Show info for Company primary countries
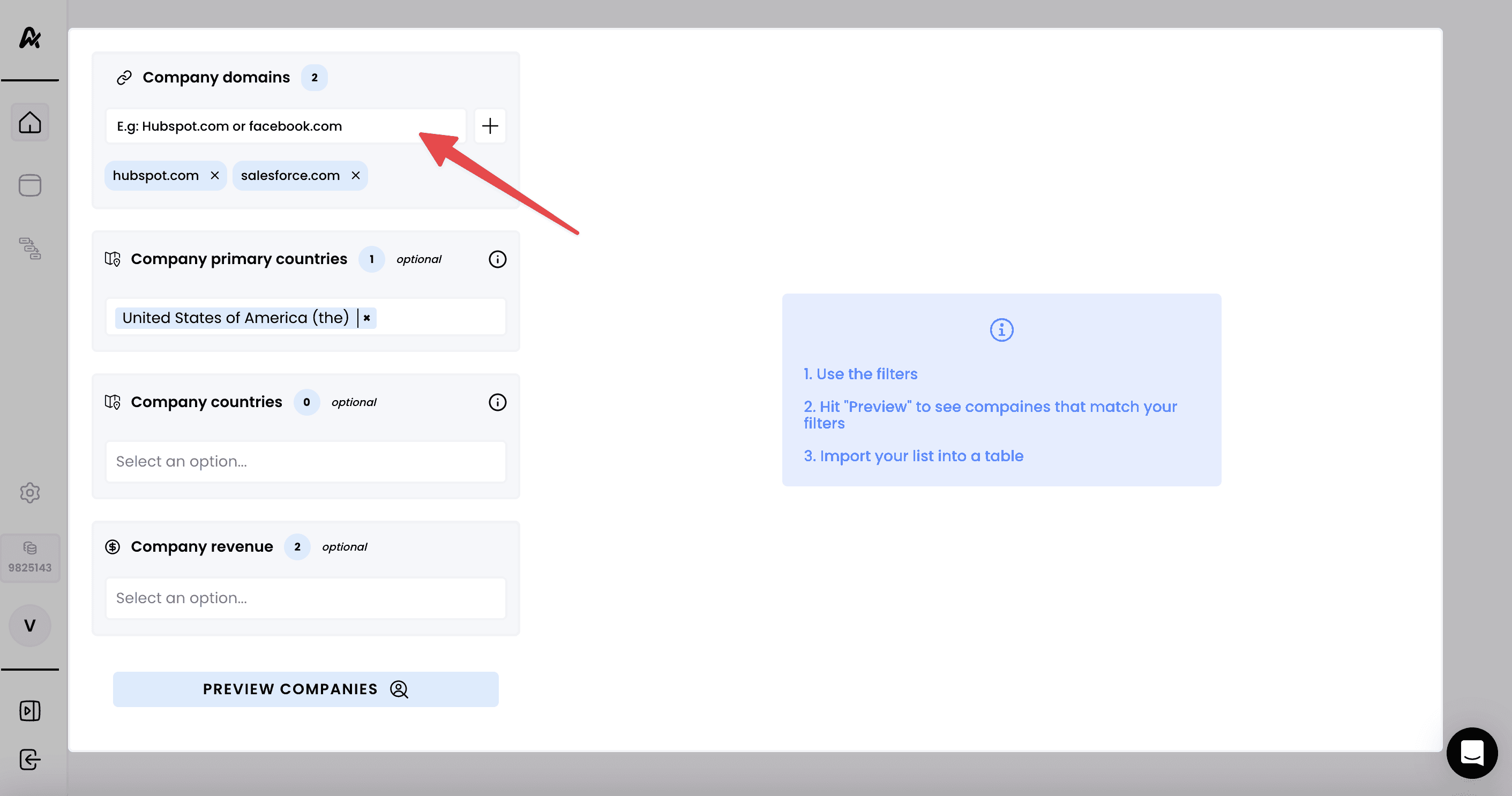The width and height of the screenshot is (1512, 796). pos(497,259)
